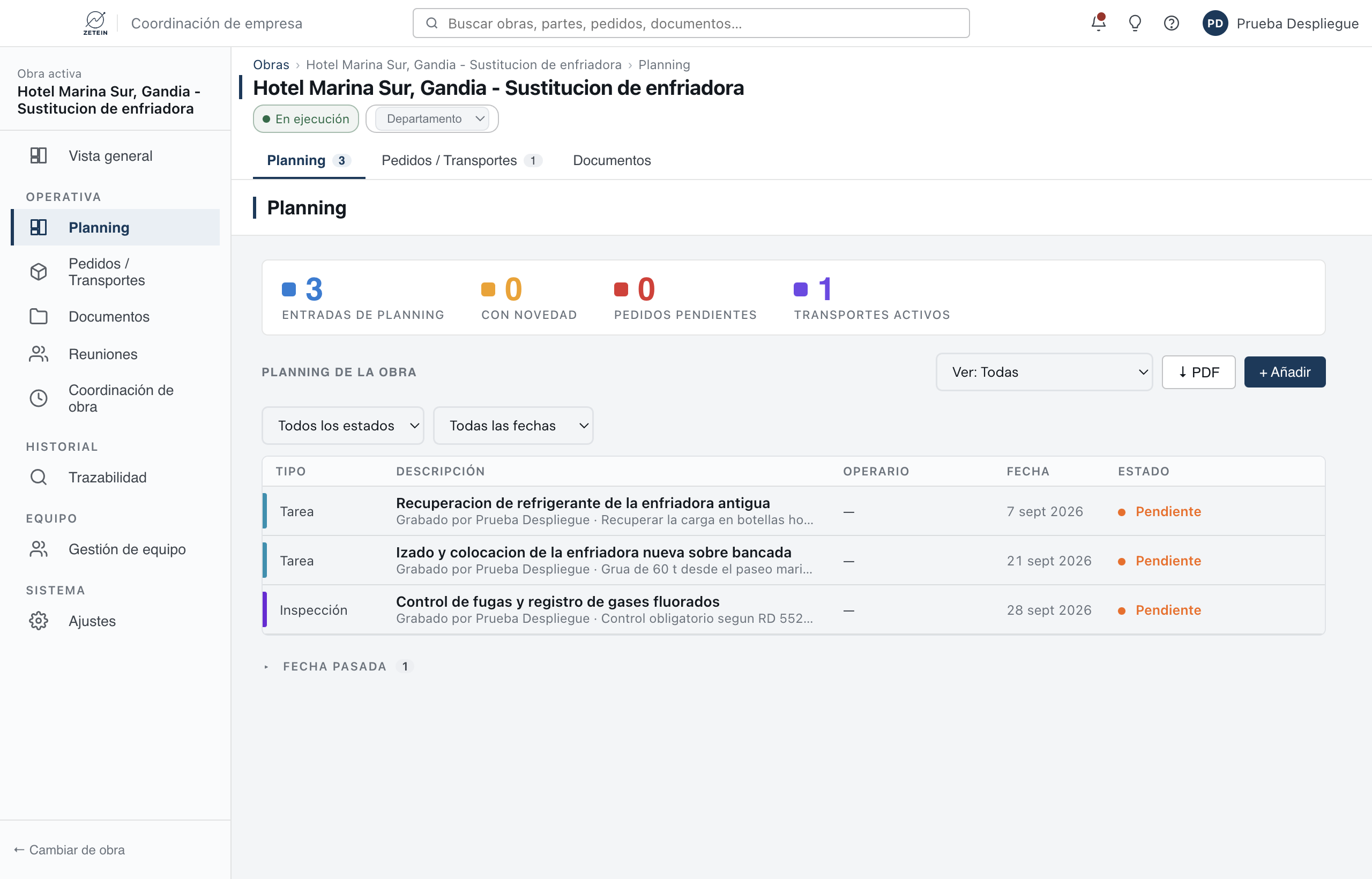Open Coordinación de obra clock icon
The image size is (1372, 879).
point(38,398)
